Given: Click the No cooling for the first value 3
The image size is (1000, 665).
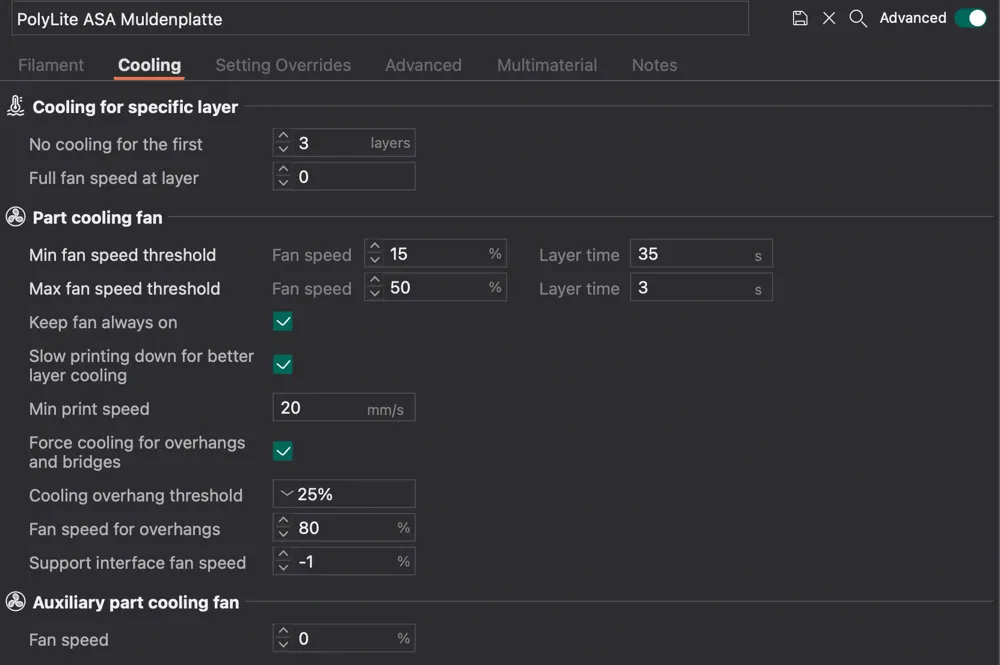Looking at the screenshot, I should [304, 143].
